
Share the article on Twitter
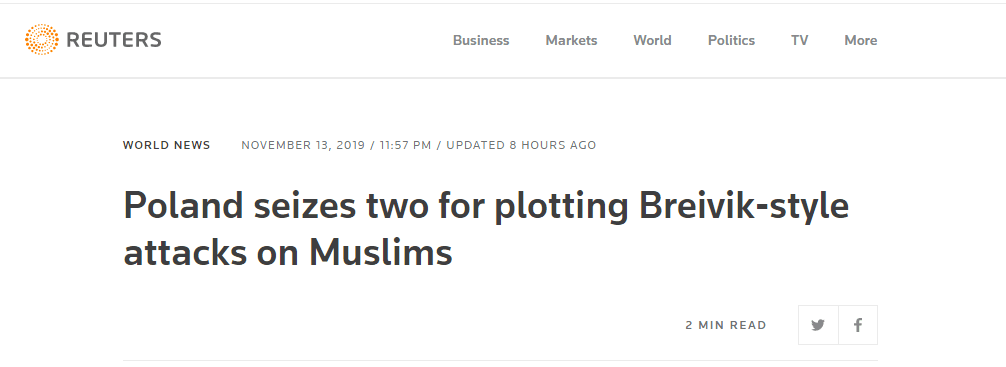[818, 325]
